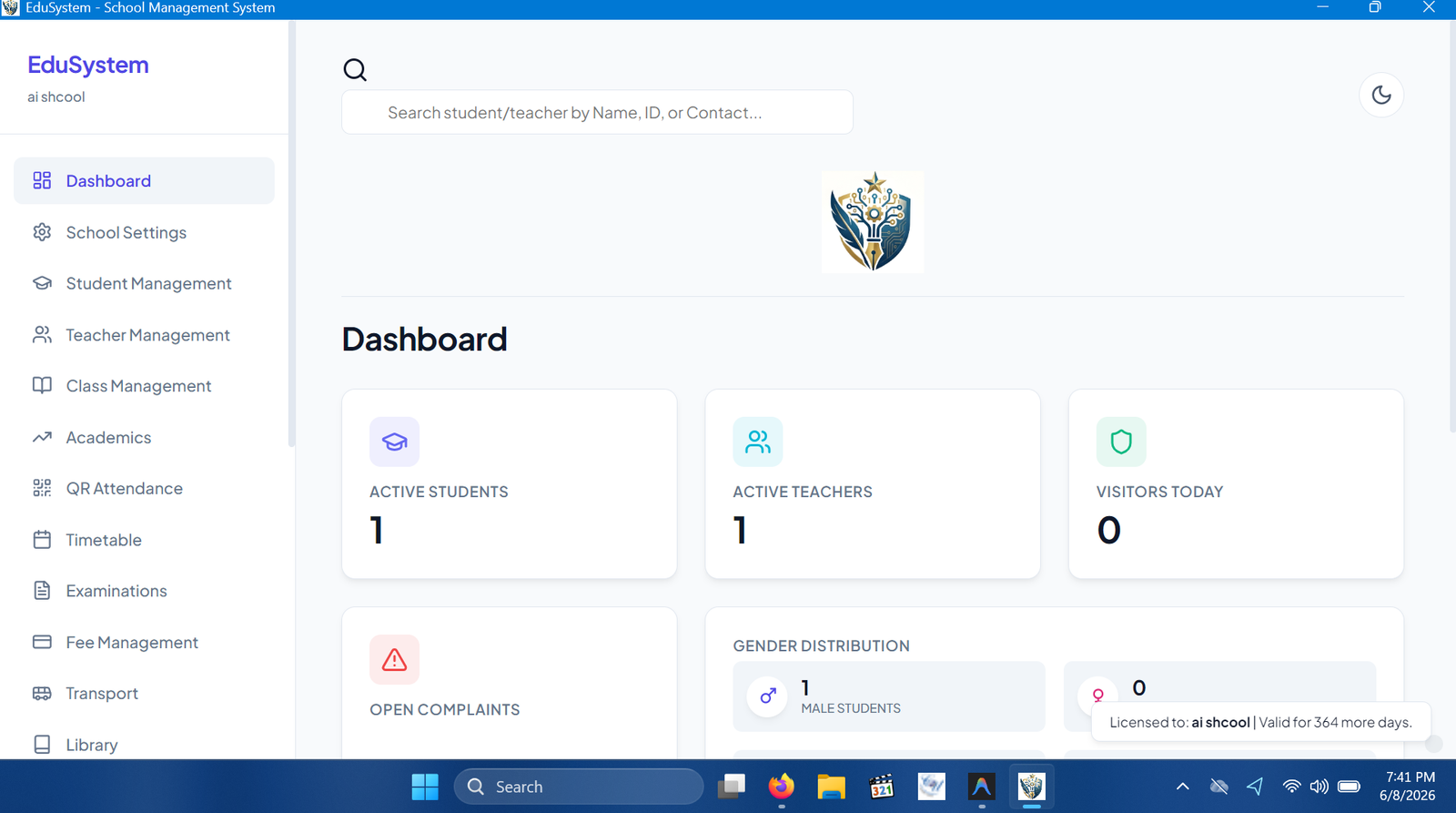Open the Windows Start menu

pos(425,787)
